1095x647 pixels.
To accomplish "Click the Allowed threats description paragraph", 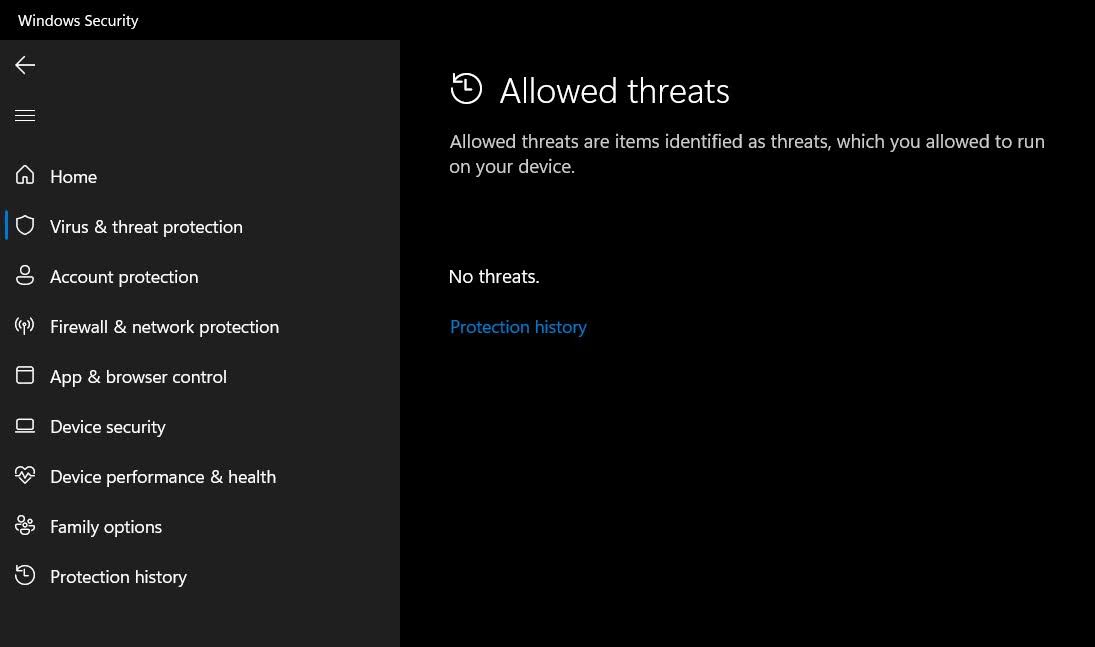I will [x=747, y=154].
